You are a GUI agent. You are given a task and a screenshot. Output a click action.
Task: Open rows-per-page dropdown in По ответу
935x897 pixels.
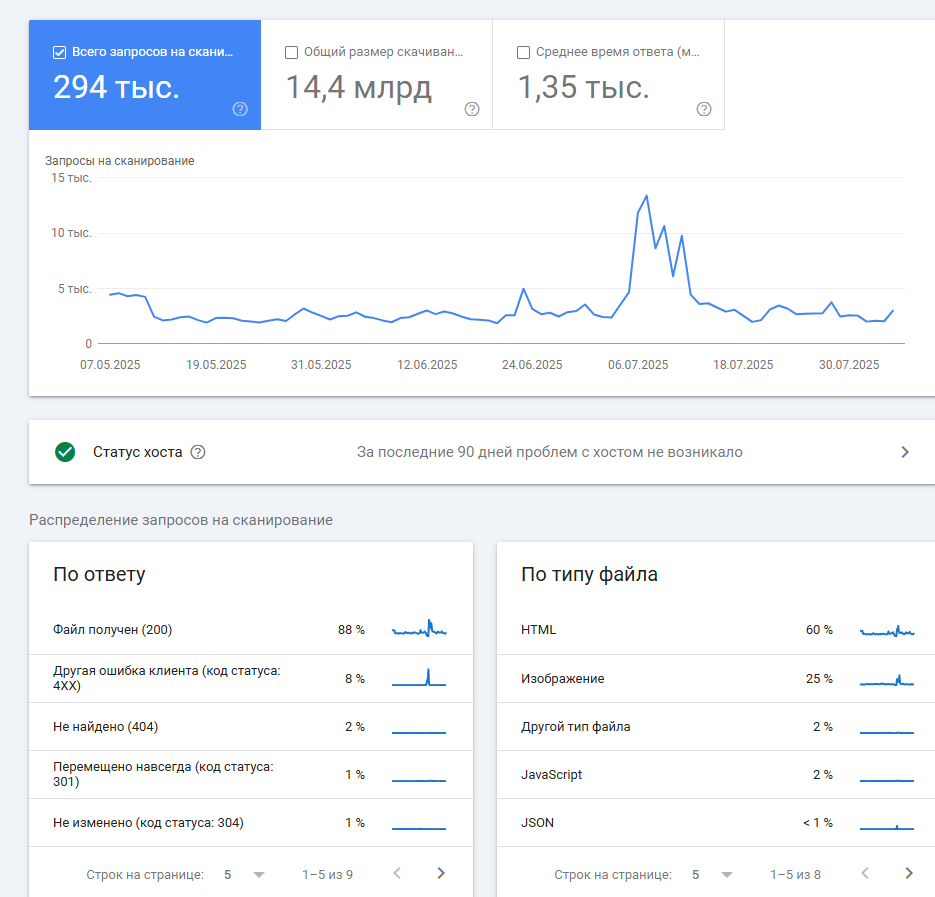coord(244,874)
